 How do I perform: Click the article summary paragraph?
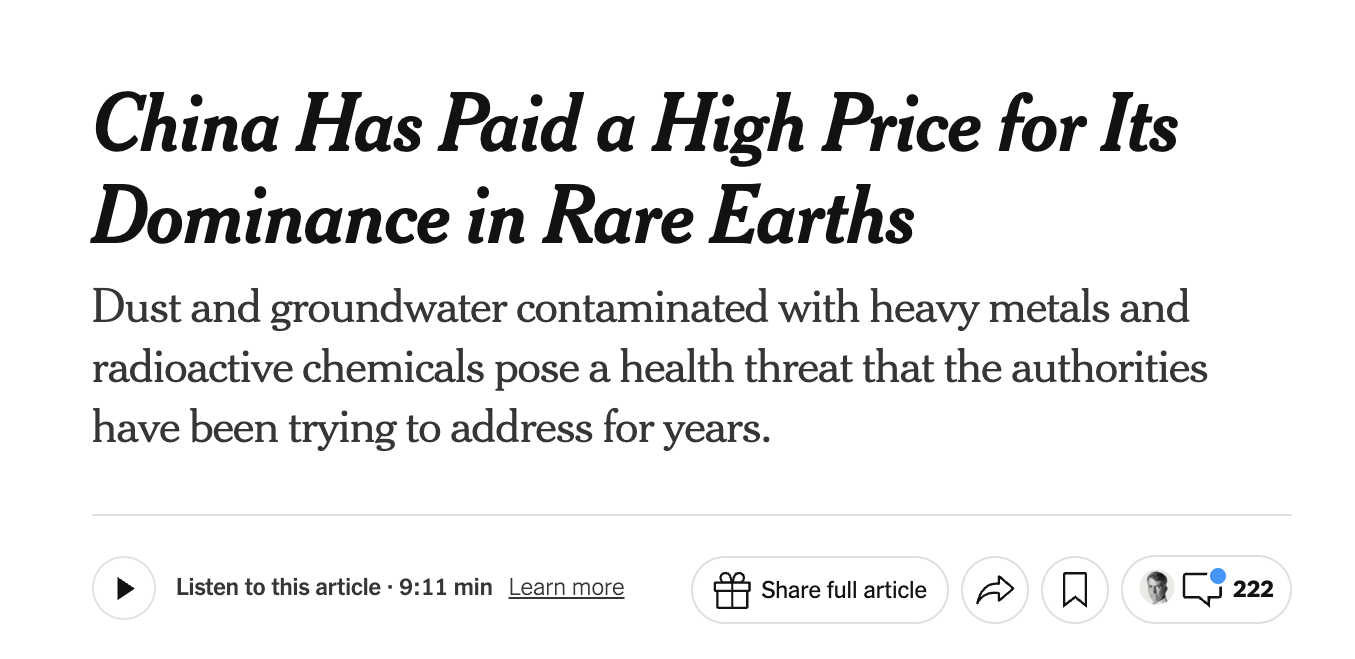tap(648, 367)
